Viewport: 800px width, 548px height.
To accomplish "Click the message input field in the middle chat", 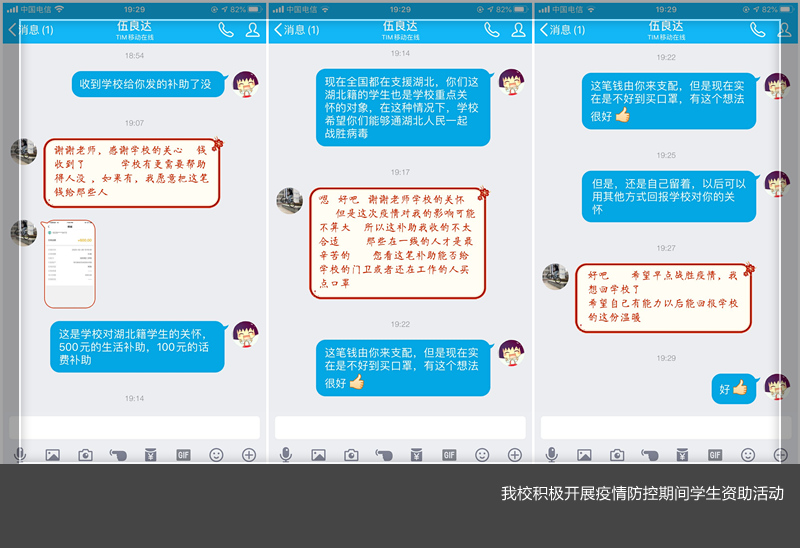I will pyautogui.click(x=400, y=427).
